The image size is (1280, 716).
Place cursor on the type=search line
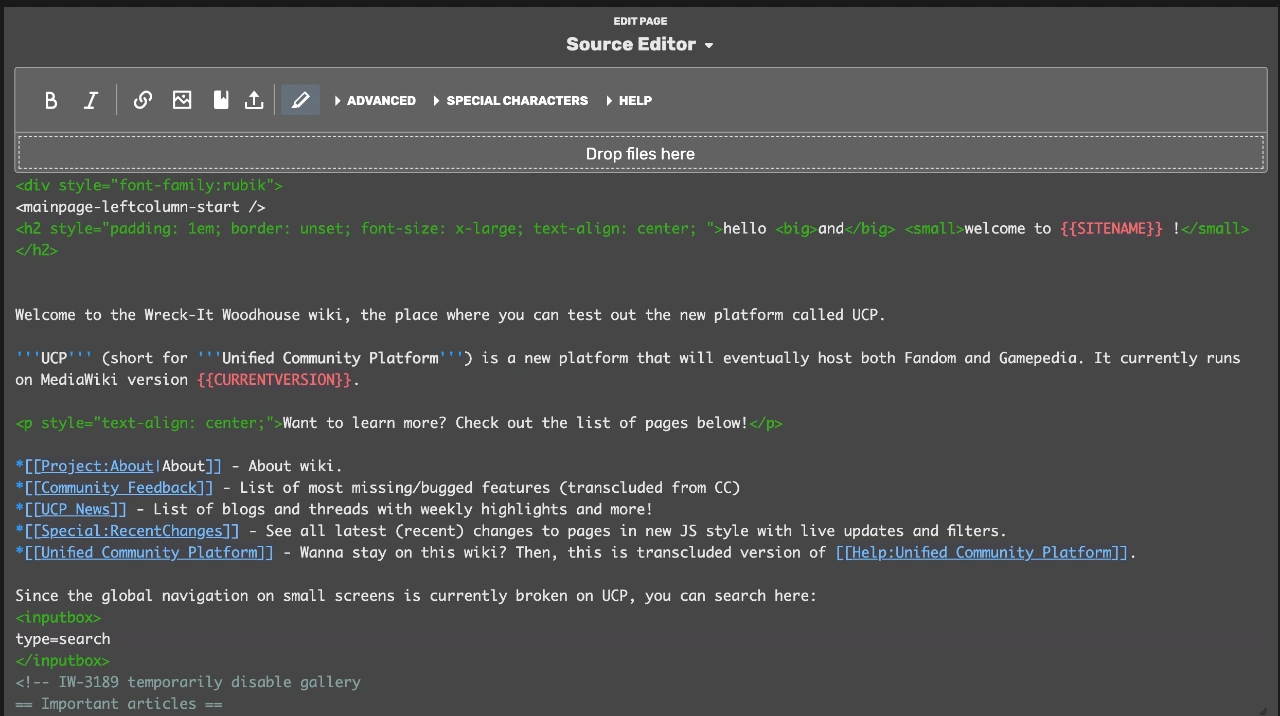click(63, 639)
